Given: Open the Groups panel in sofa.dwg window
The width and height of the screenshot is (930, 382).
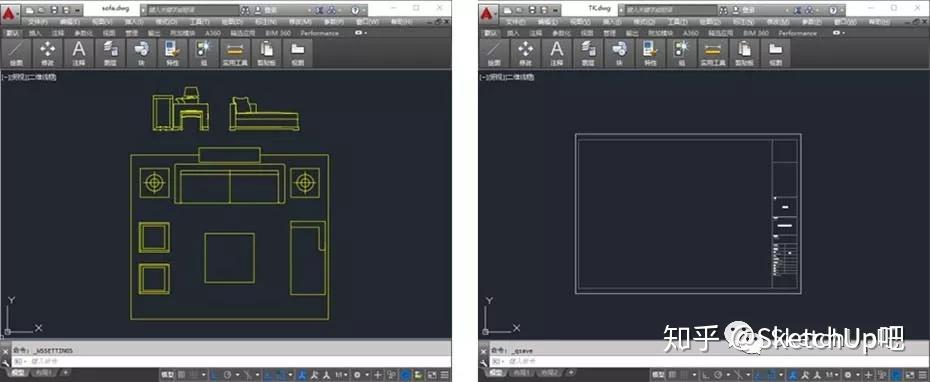Looking at the screenshot, I should [x=203, y=53].
